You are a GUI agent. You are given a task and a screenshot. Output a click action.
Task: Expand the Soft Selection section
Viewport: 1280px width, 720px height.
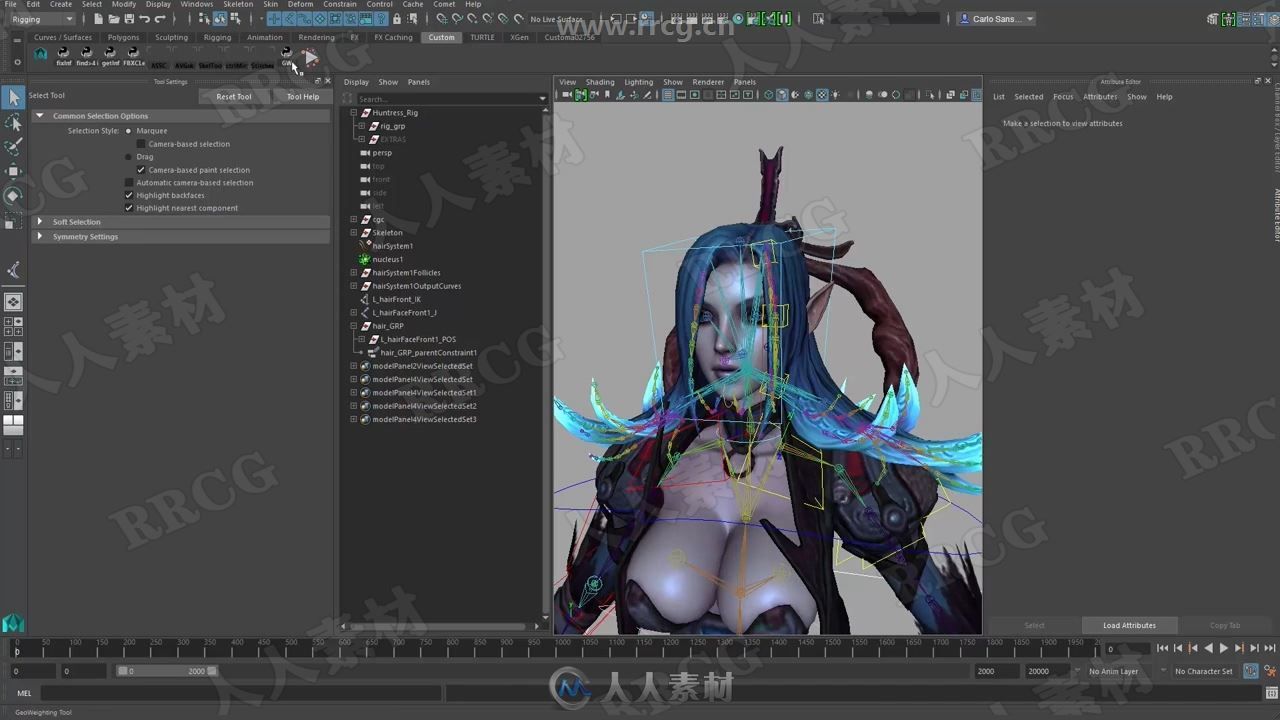[x=40, y=222]
